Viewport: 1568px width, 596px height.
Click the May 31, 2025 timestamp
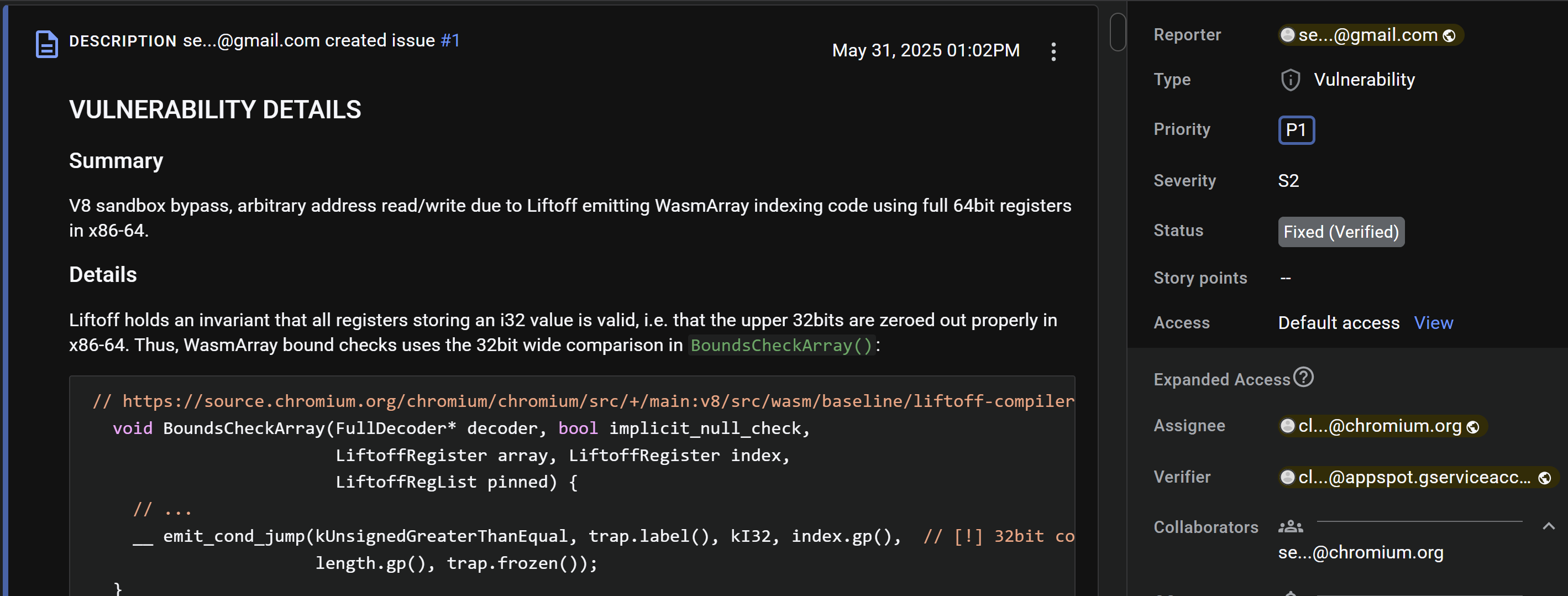coord(925,50)
